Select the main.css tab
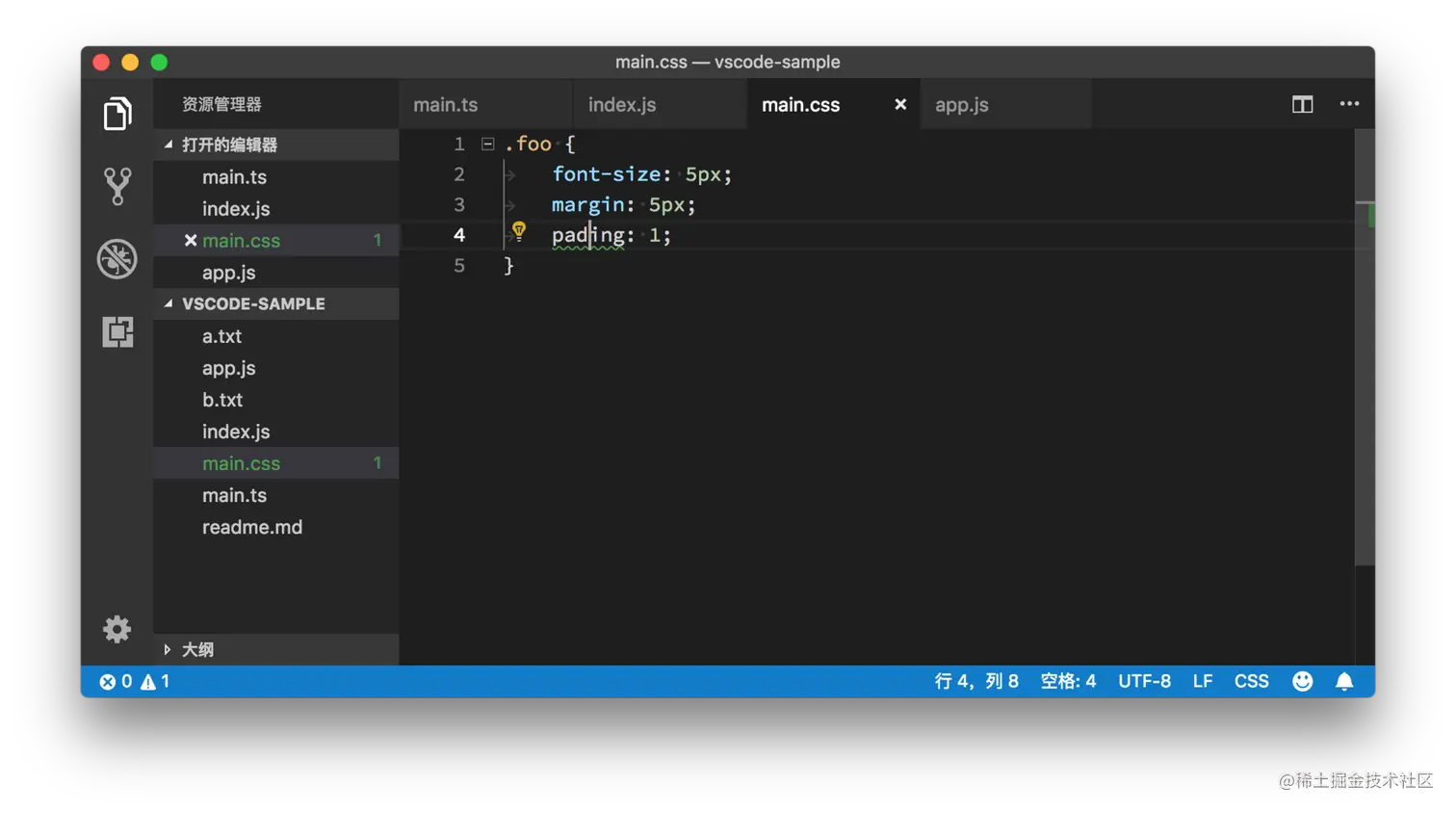The height and width of the screenshot is (813, 1456). point(834,104)
